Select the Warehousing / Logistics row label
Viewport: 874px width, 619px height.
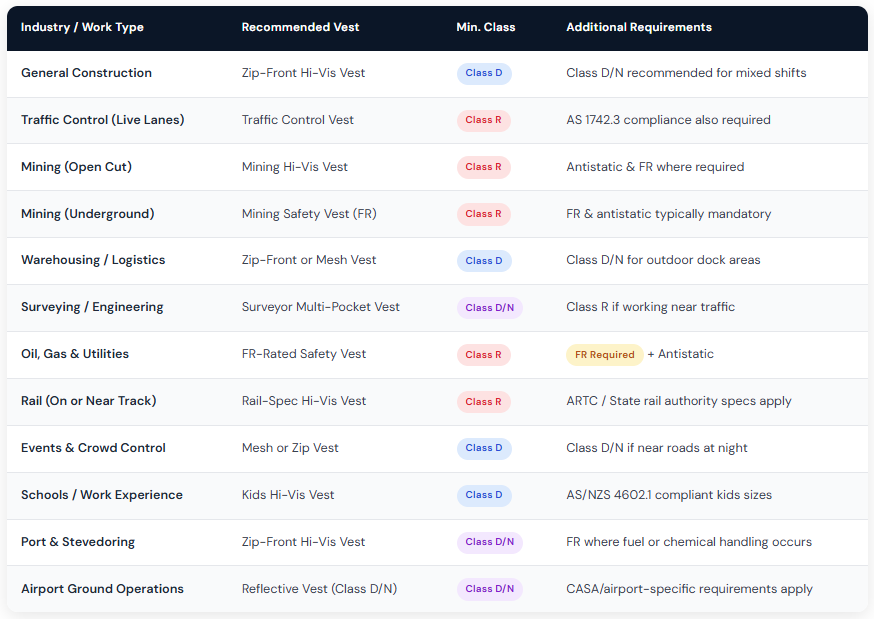click(x=93, y=260)
